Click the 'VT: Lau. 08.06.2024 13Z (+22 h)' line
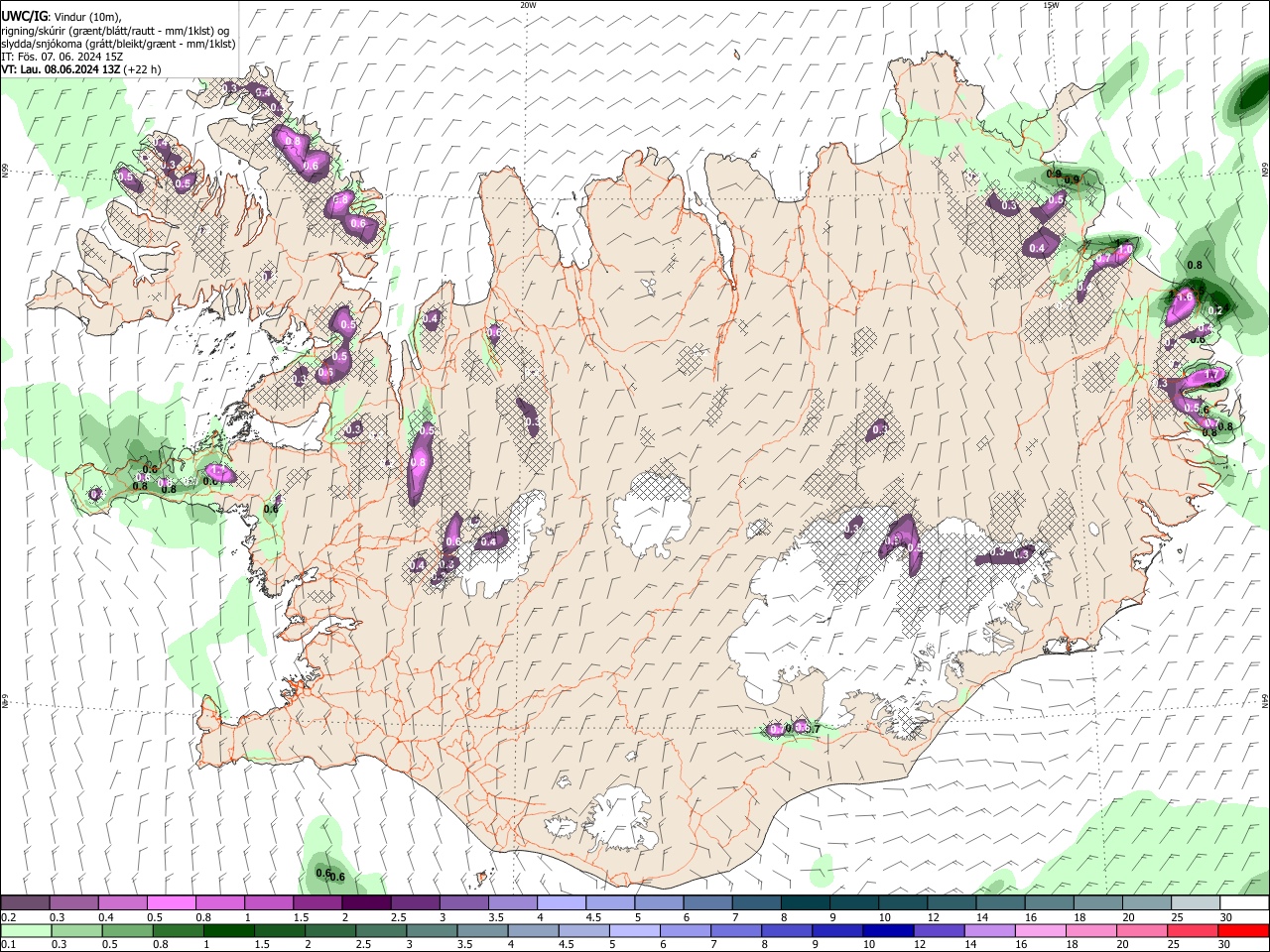 (81, 69)
